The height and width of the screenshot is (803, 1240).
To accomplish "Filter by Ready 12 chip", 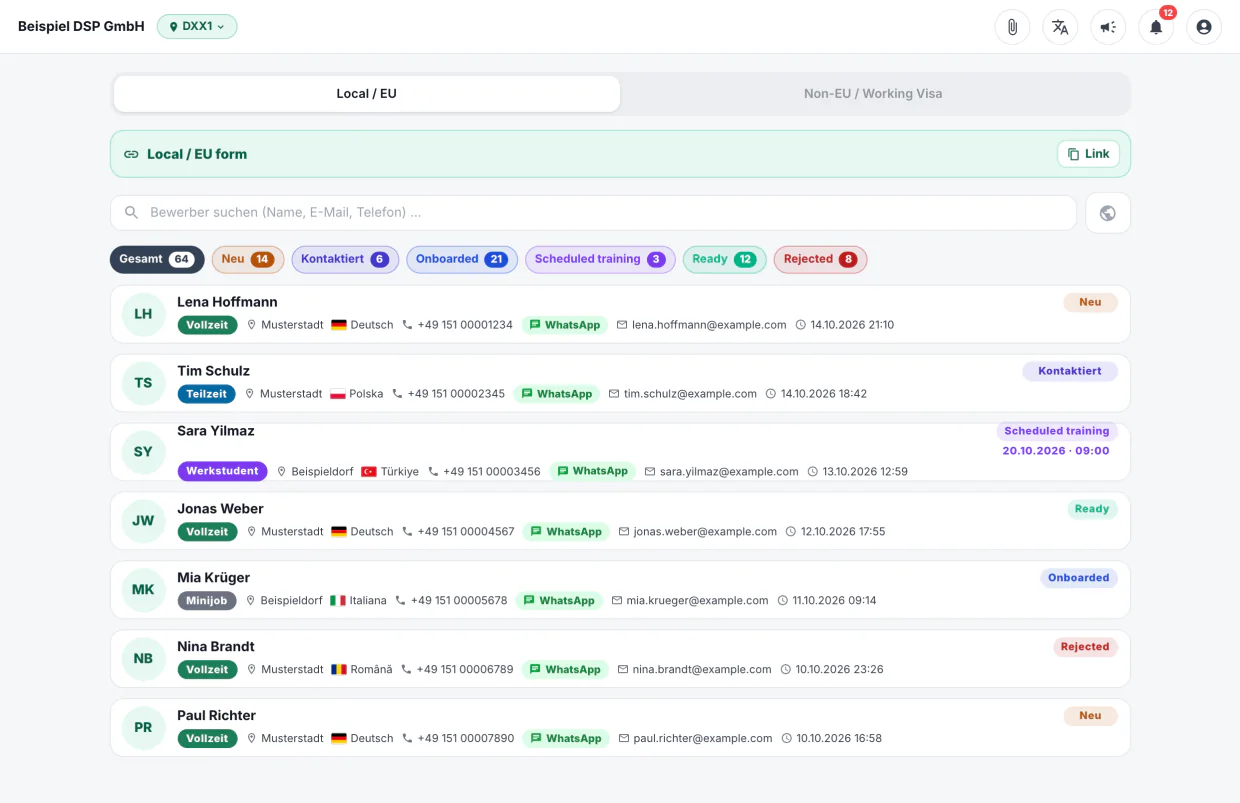I will 724,260.
